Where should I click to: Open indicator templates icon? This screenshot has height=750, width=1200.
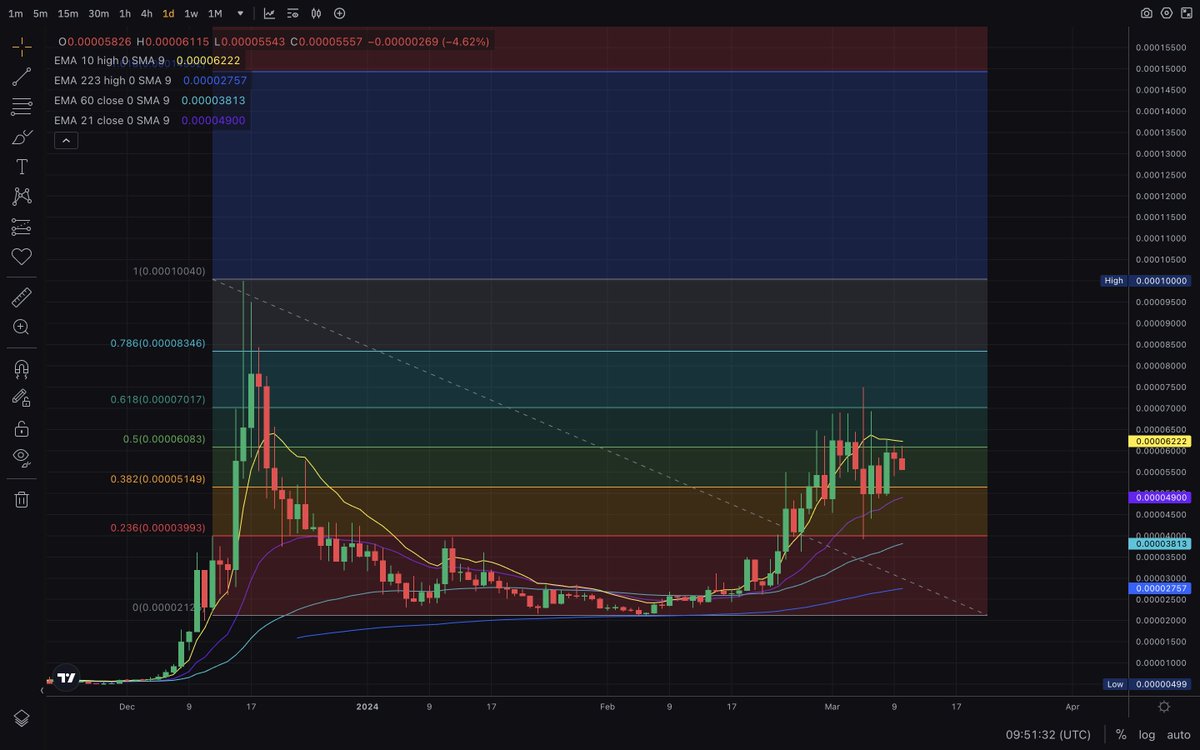(294, 14)
